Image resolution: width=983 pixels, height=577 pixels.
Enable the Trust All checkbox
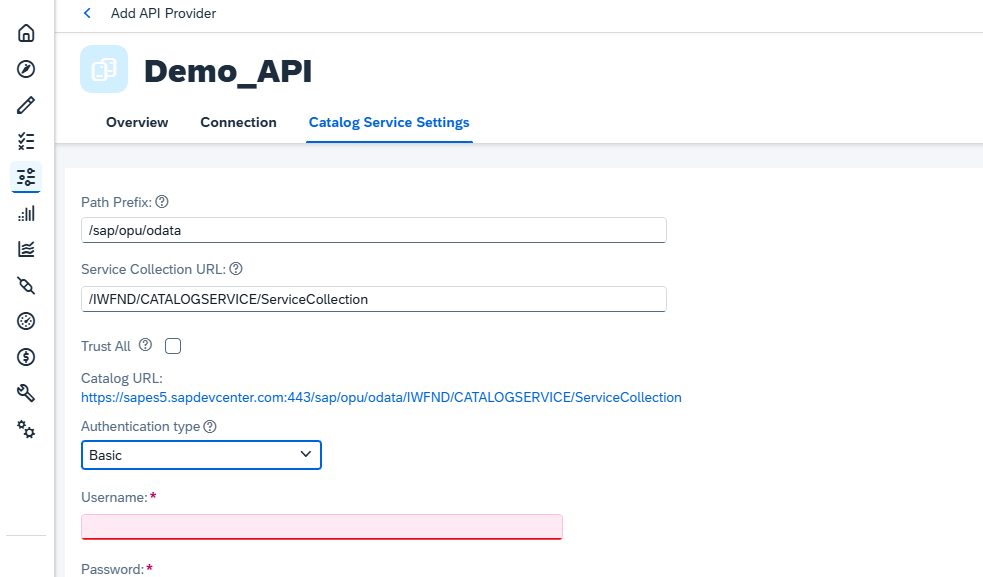[173, 346]
